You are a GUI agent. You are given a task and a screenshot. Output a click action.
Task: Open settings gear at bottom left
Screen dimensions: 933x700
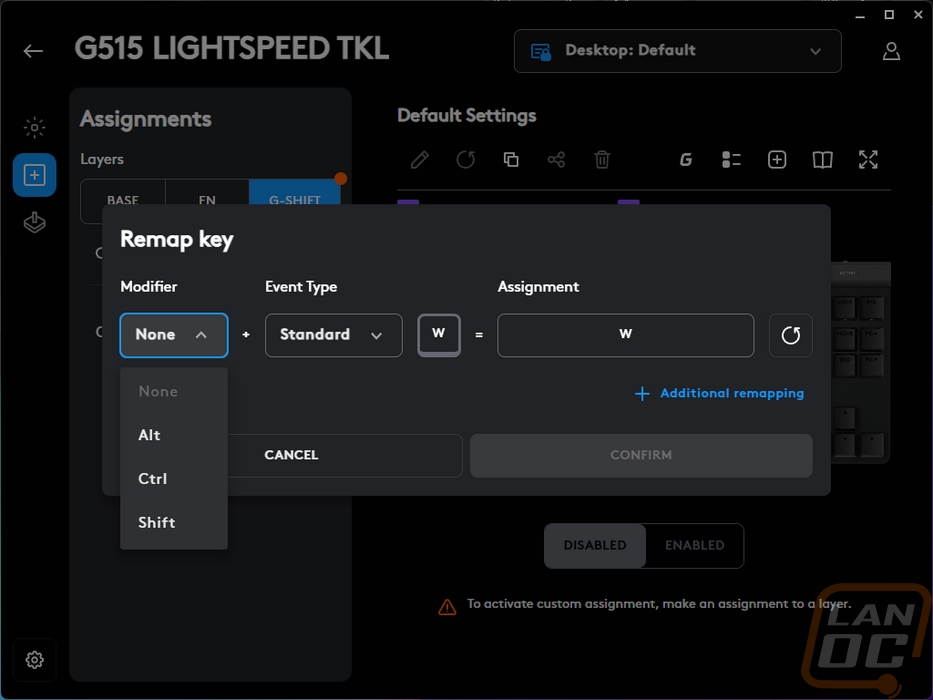coord(35,660)
